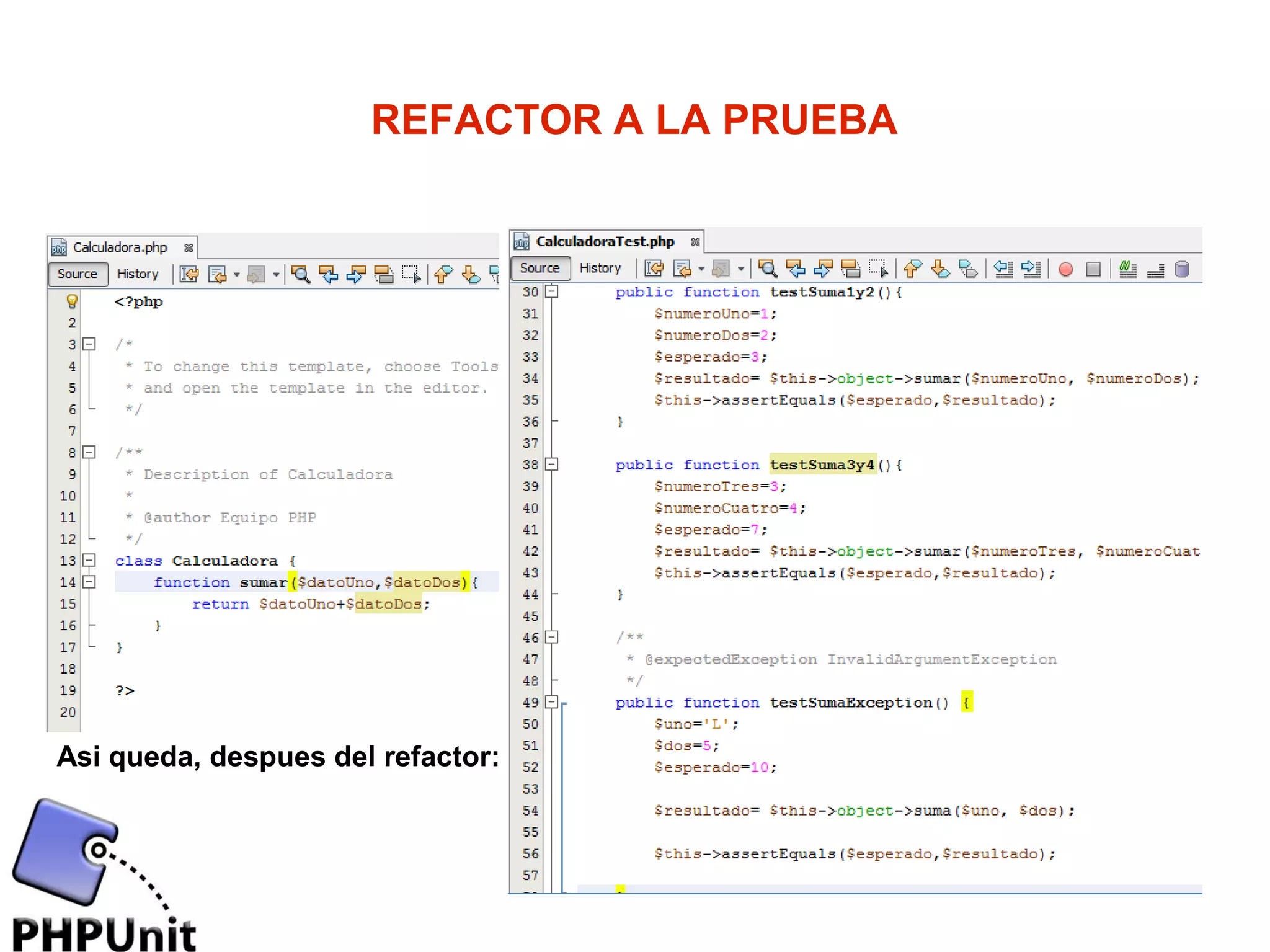Collapse the comment fold at line 3
The height and width of the screenshot is (952, 1270).
89,344
